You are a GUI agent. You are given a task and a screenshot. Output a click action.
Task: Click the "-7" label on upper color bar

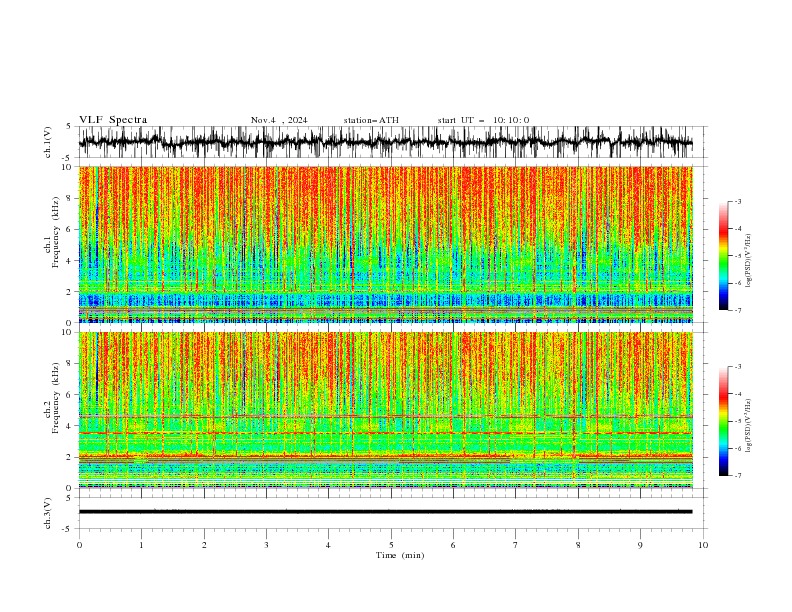[x=738, y=311]
